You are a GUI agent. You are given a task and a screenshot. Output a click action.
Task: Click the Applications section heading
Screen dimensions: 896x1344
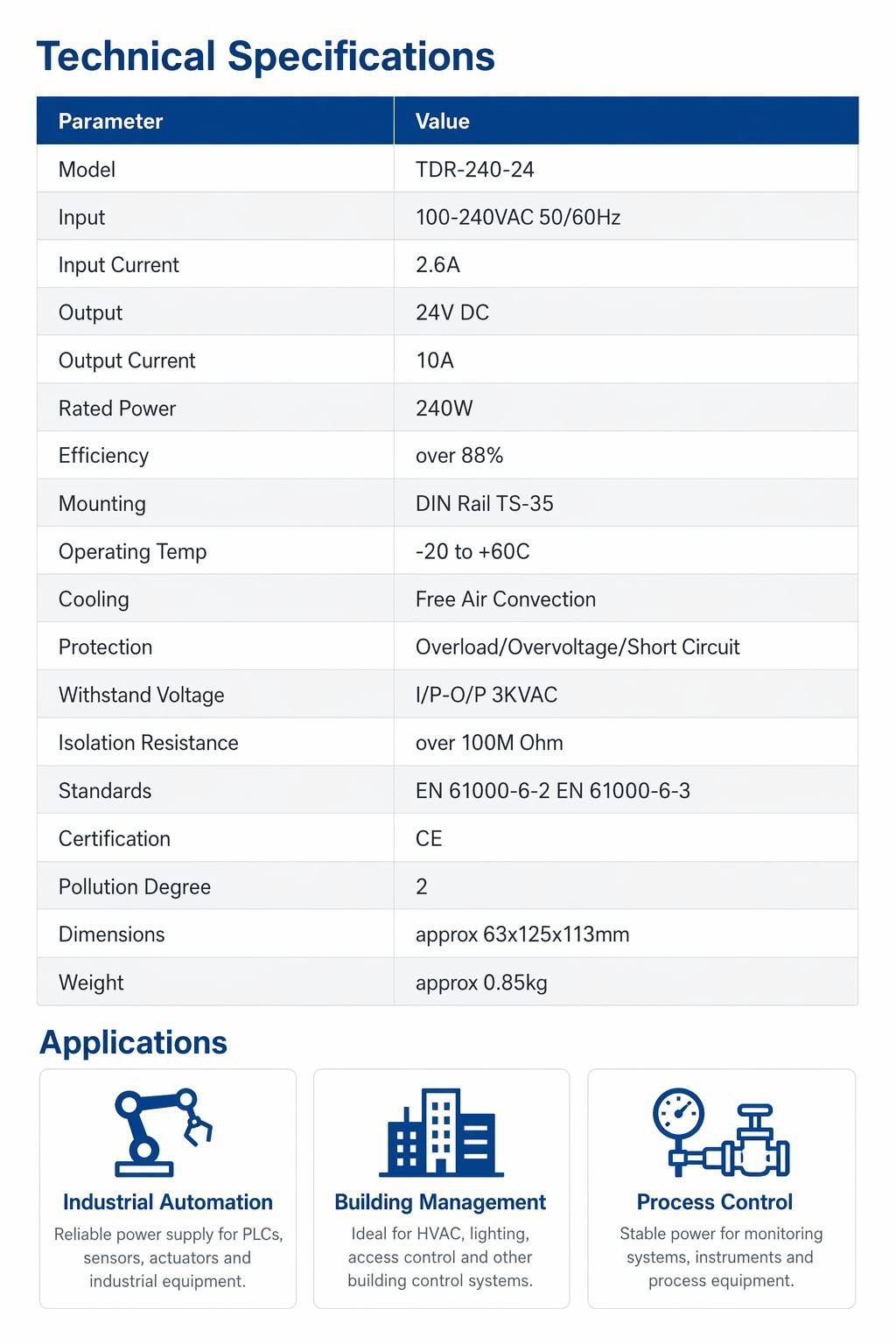(134, 1043)
